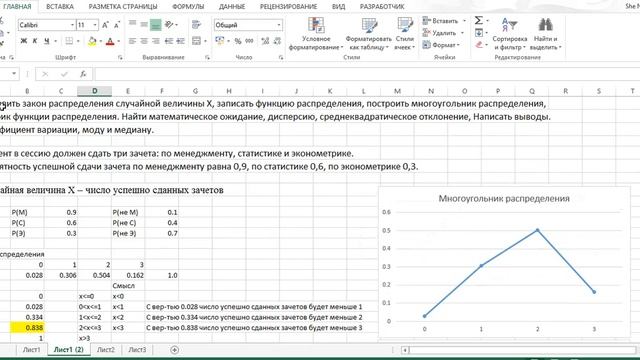This screenshot has height=360, width=640.
Task: Toggle underline formatting (Ч)
Action: [47, 41]
